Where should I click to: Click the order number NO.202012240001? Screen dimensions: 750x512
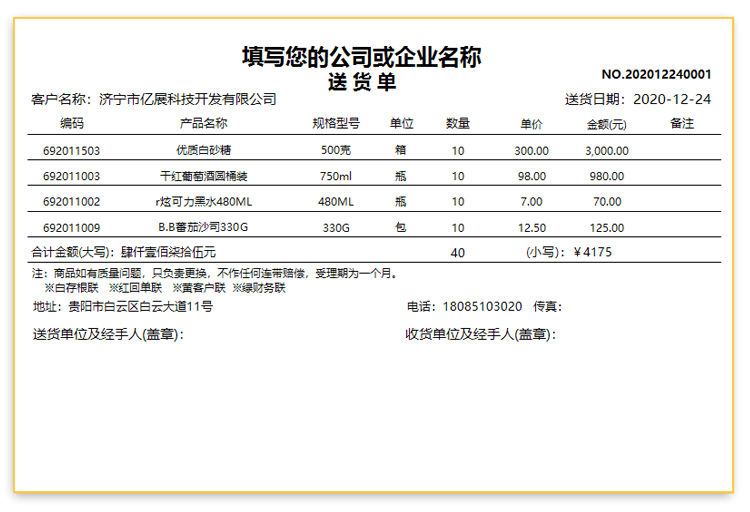point(656,74)
